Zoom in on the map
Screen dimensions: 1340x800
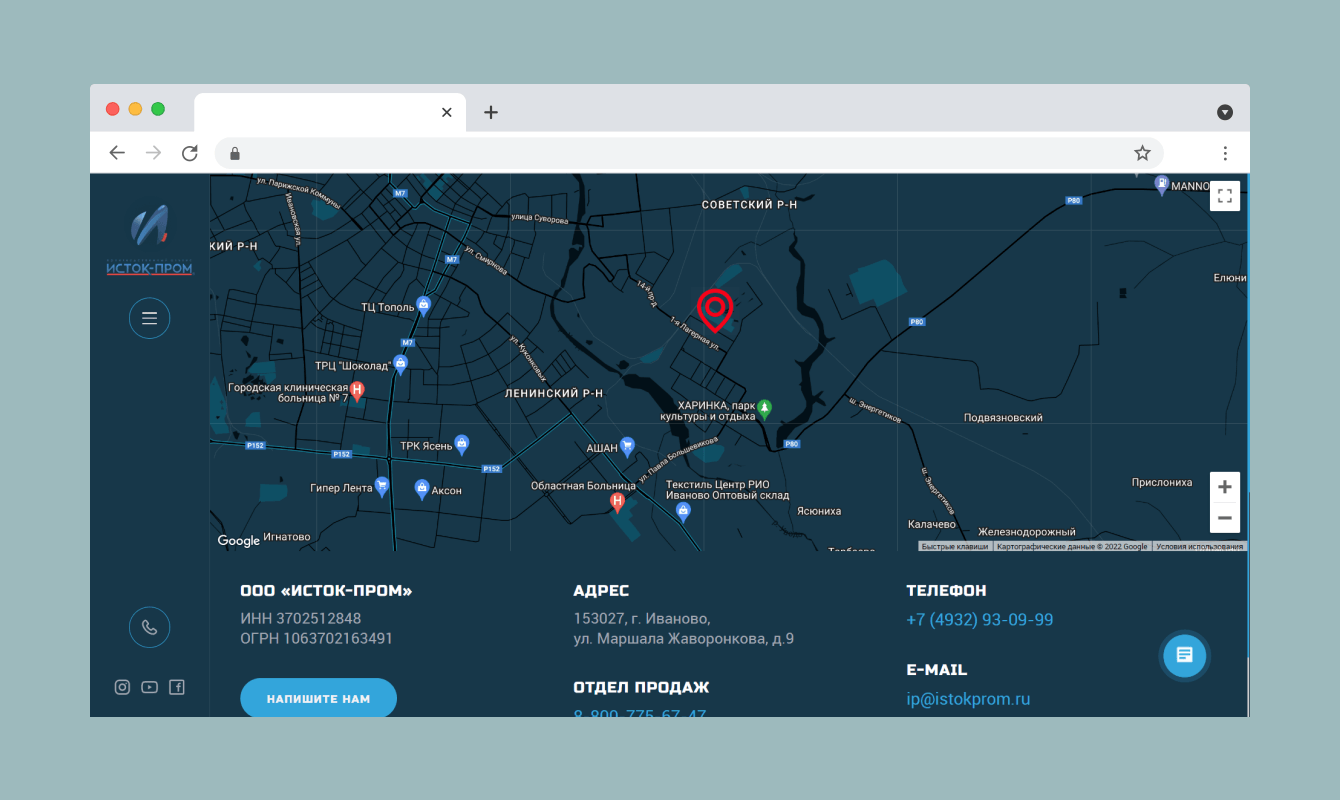coord(1224,488)
